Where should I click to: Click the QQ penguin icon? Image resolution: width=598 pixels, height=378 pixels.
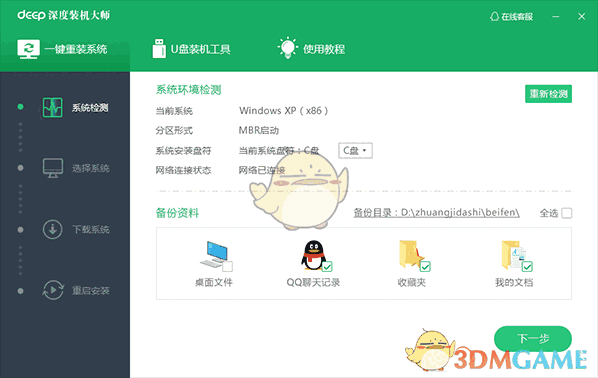coord(313,255)
